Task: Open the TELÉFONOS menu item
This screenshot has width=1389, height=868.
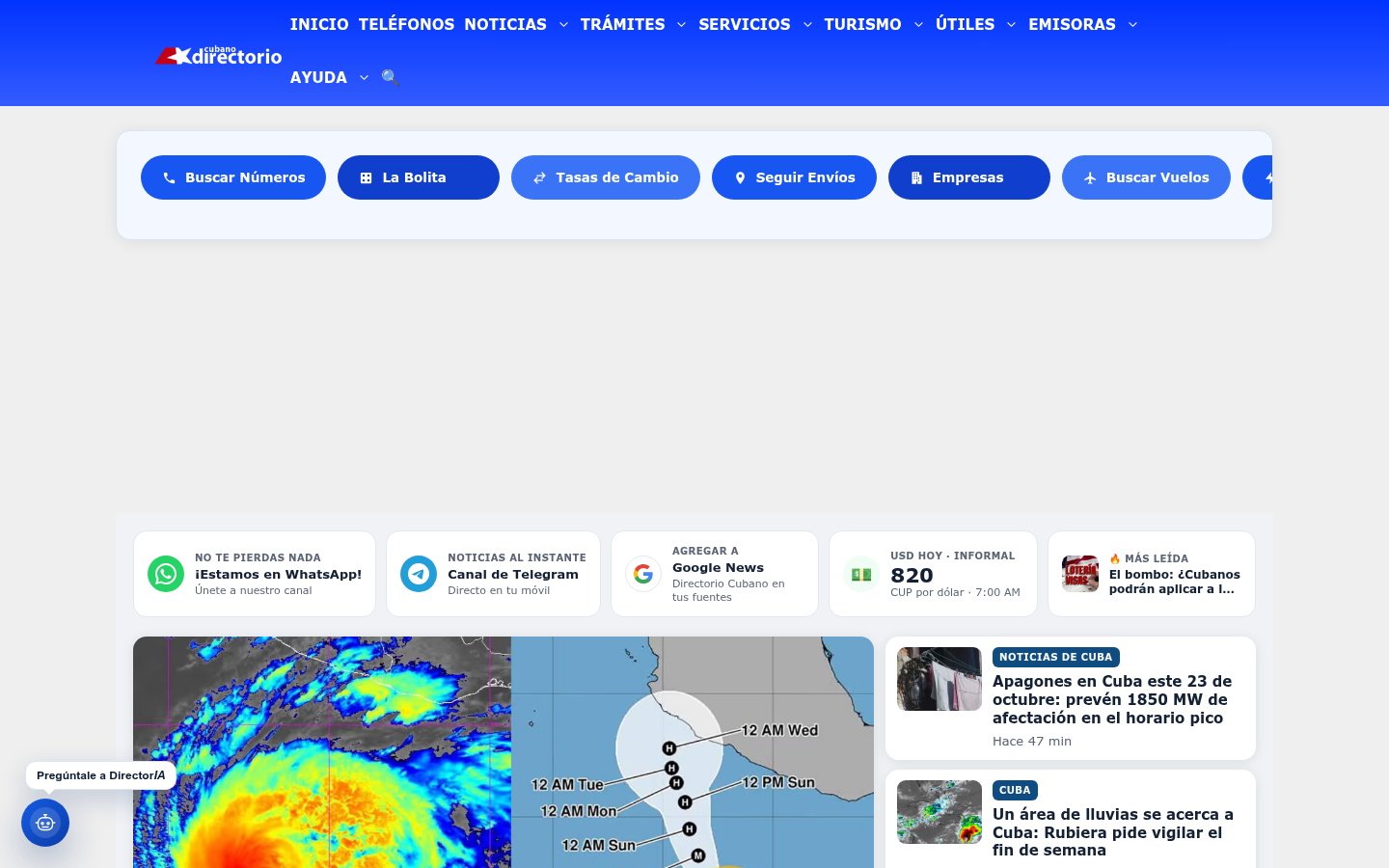Action: [406, 24]
